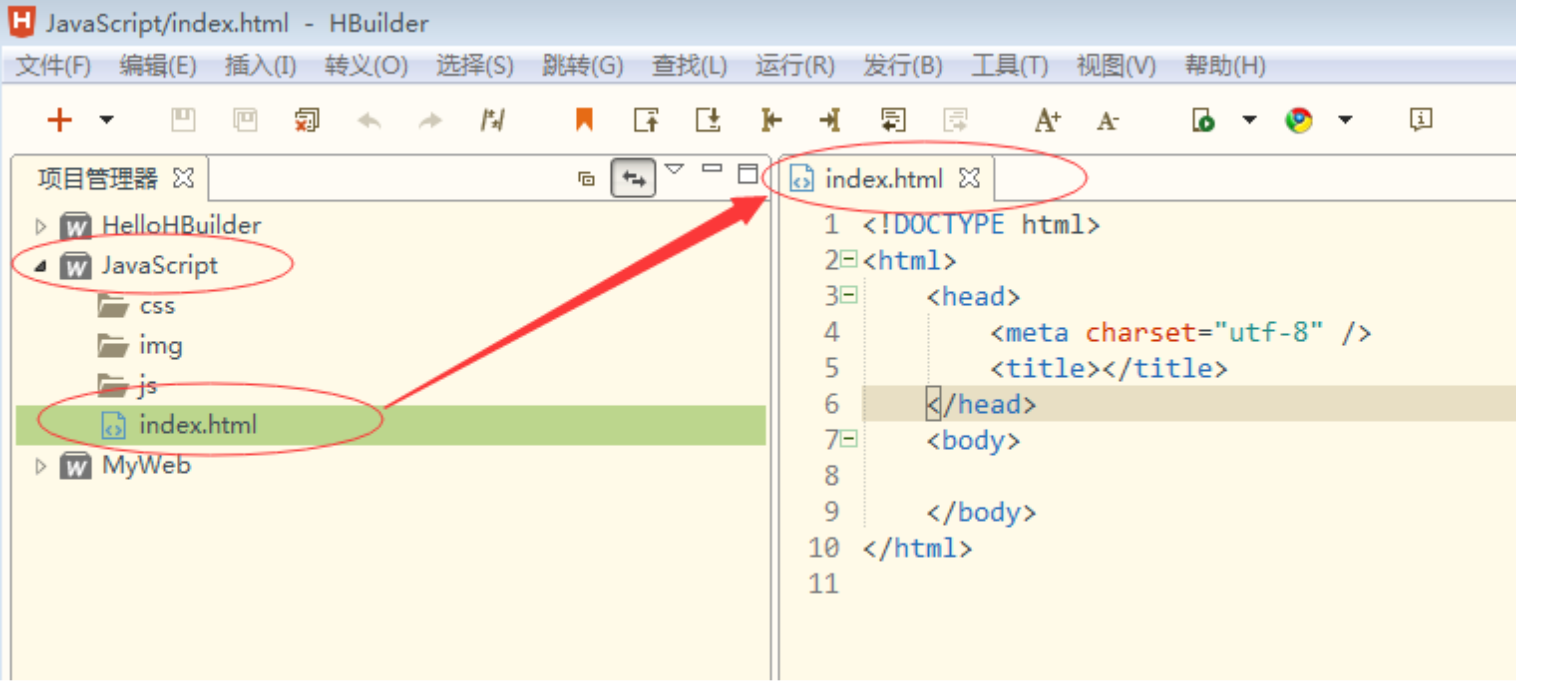The height and width of the screenshot is (684, 1542).
Task: Open the Chrome browser dropdown arrow
Action: click(x=1345, y=121)
